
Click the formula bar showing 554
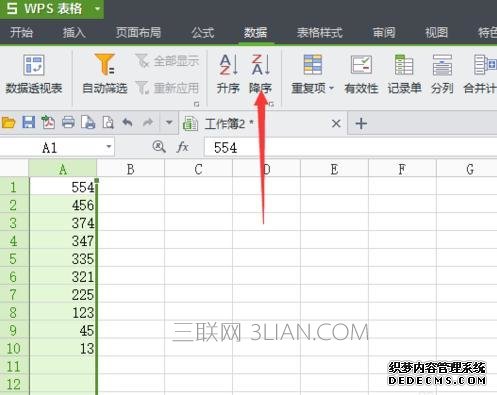coord(350,147)
